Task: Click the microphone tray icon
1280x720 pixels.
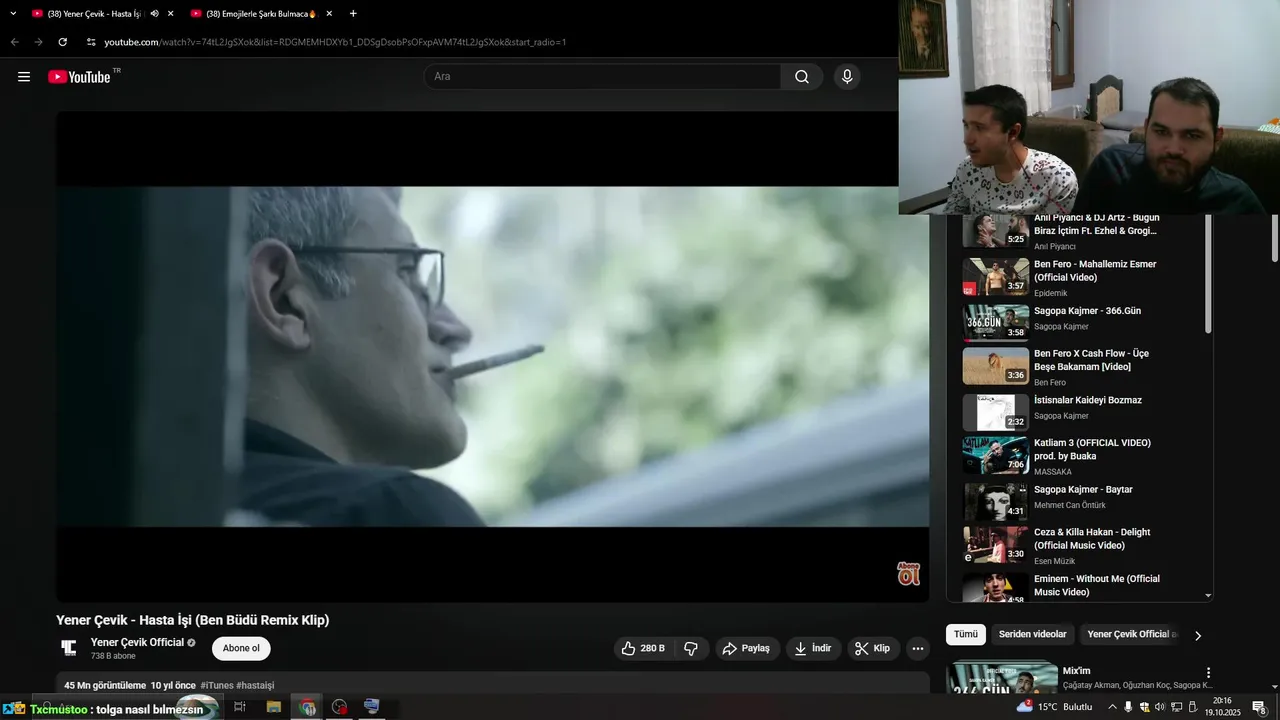Action: 1128,707
